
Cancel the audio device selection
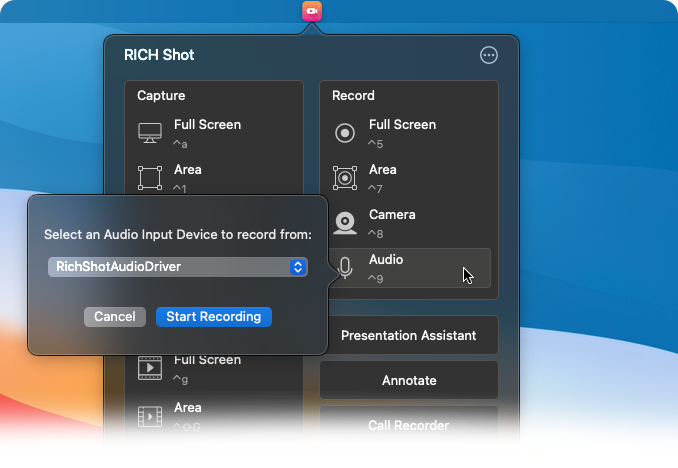pos(115,317)
